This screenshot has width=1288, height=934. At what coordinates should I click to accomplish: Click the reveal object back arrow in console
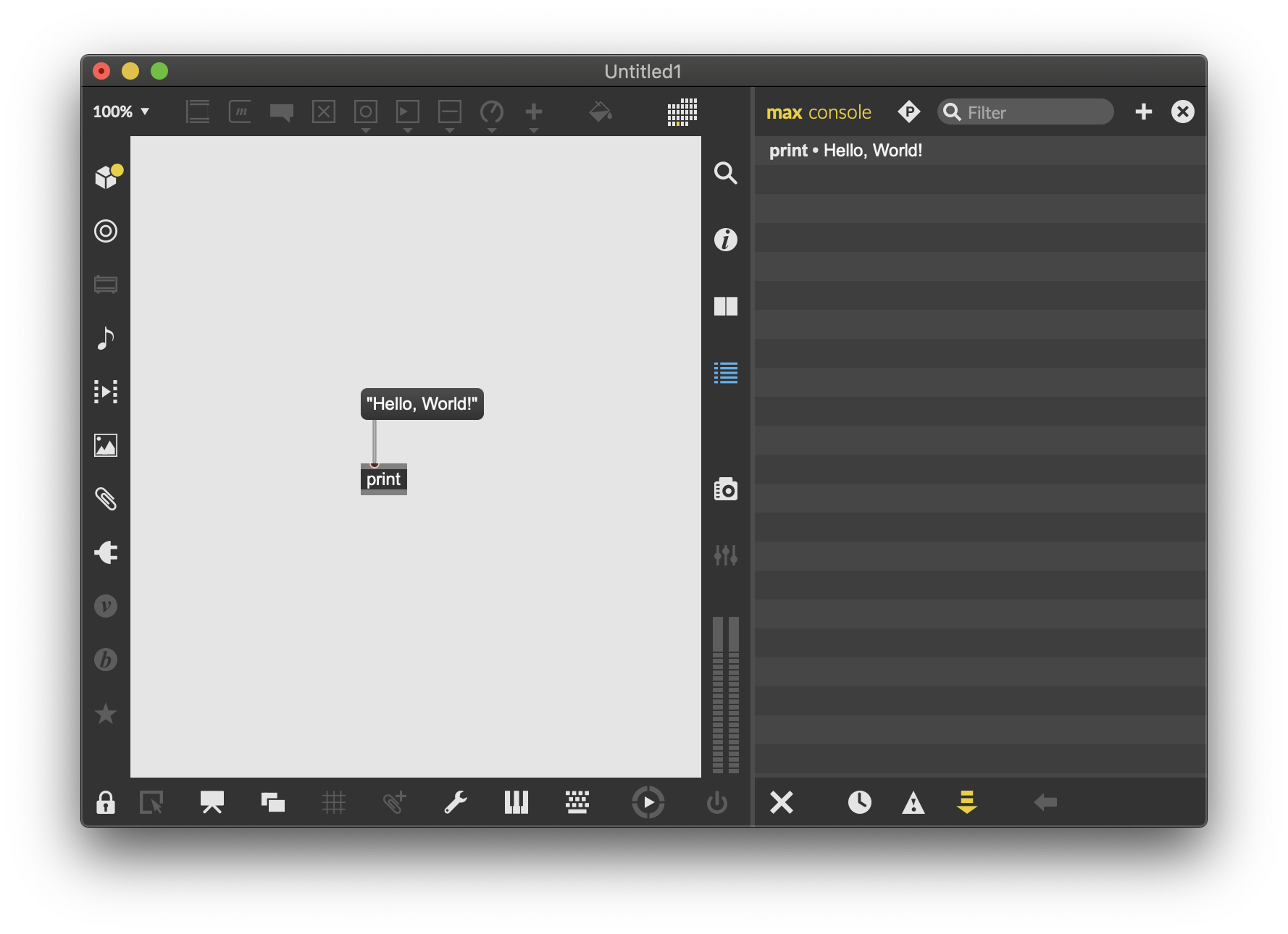coord(1045,802)
